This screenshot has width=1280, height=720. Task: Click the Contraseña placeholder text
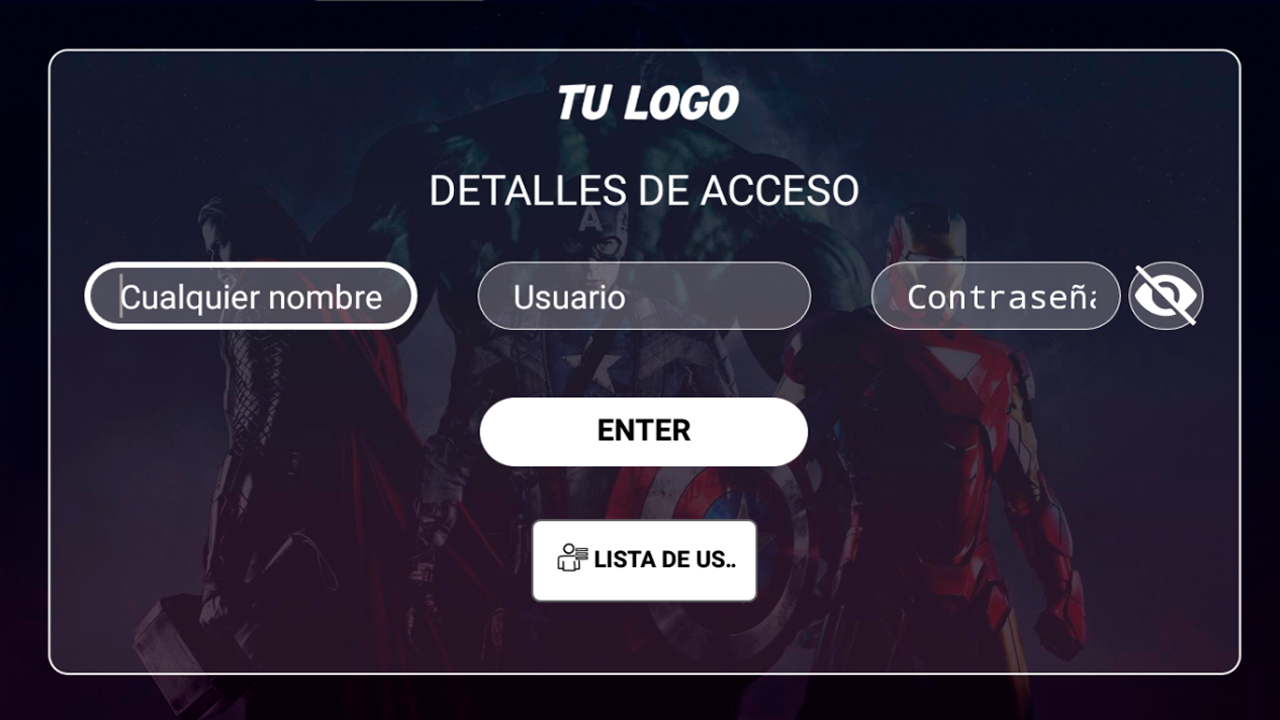(1002, 297)
